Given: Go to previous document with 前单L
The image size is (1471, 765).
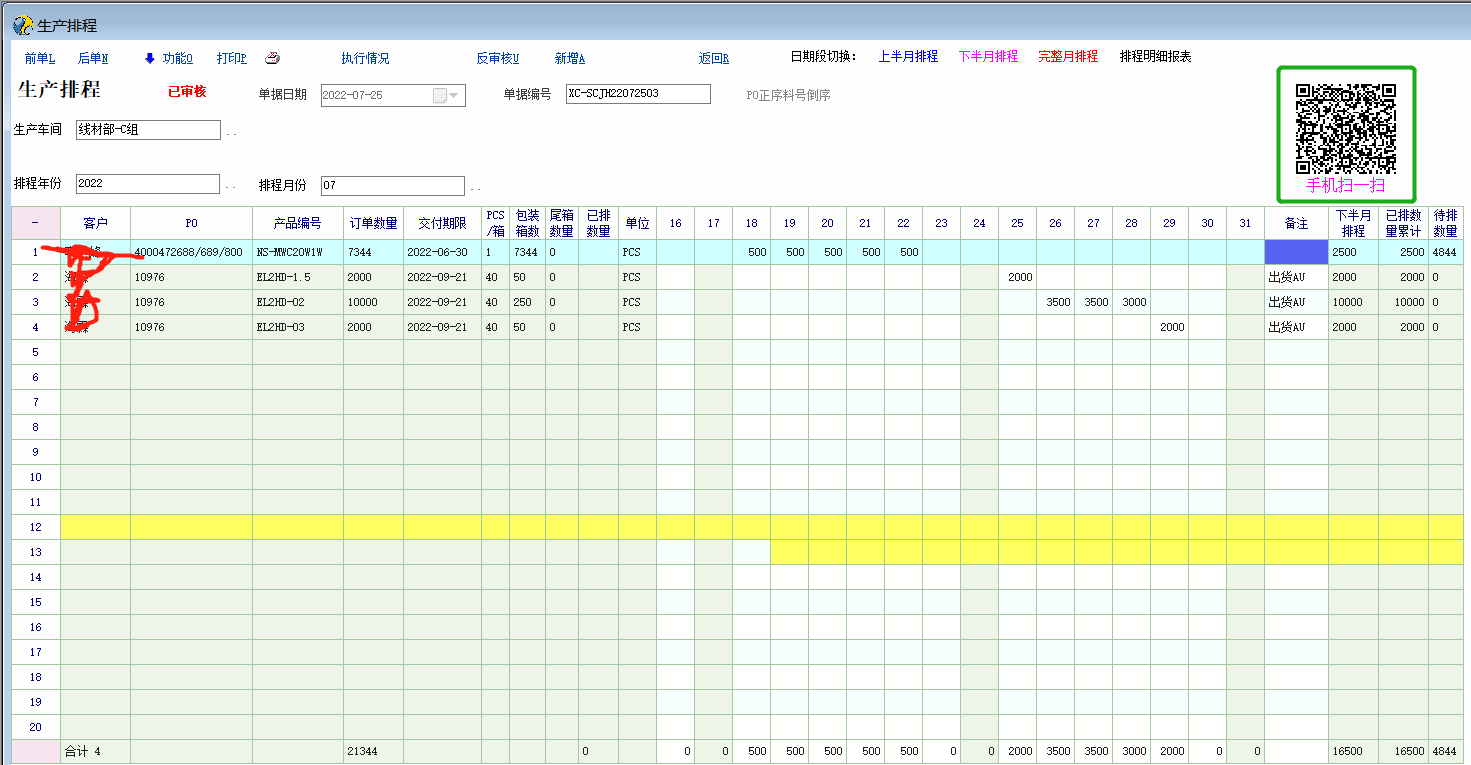Looking at the screenshot, I should click(40, 58).
